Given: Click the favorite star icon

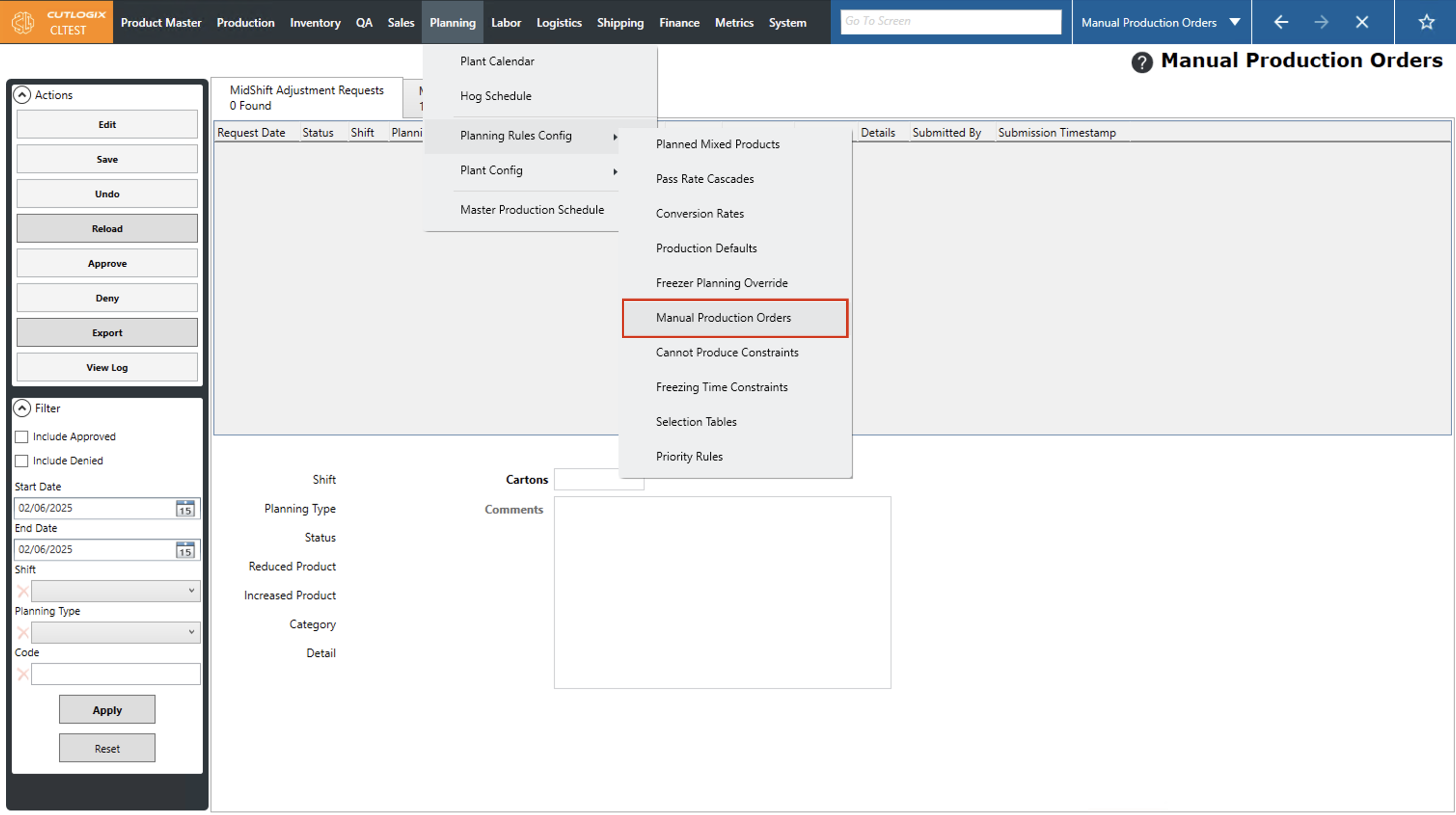Looking at the screenshot, I should [1426, 22].
